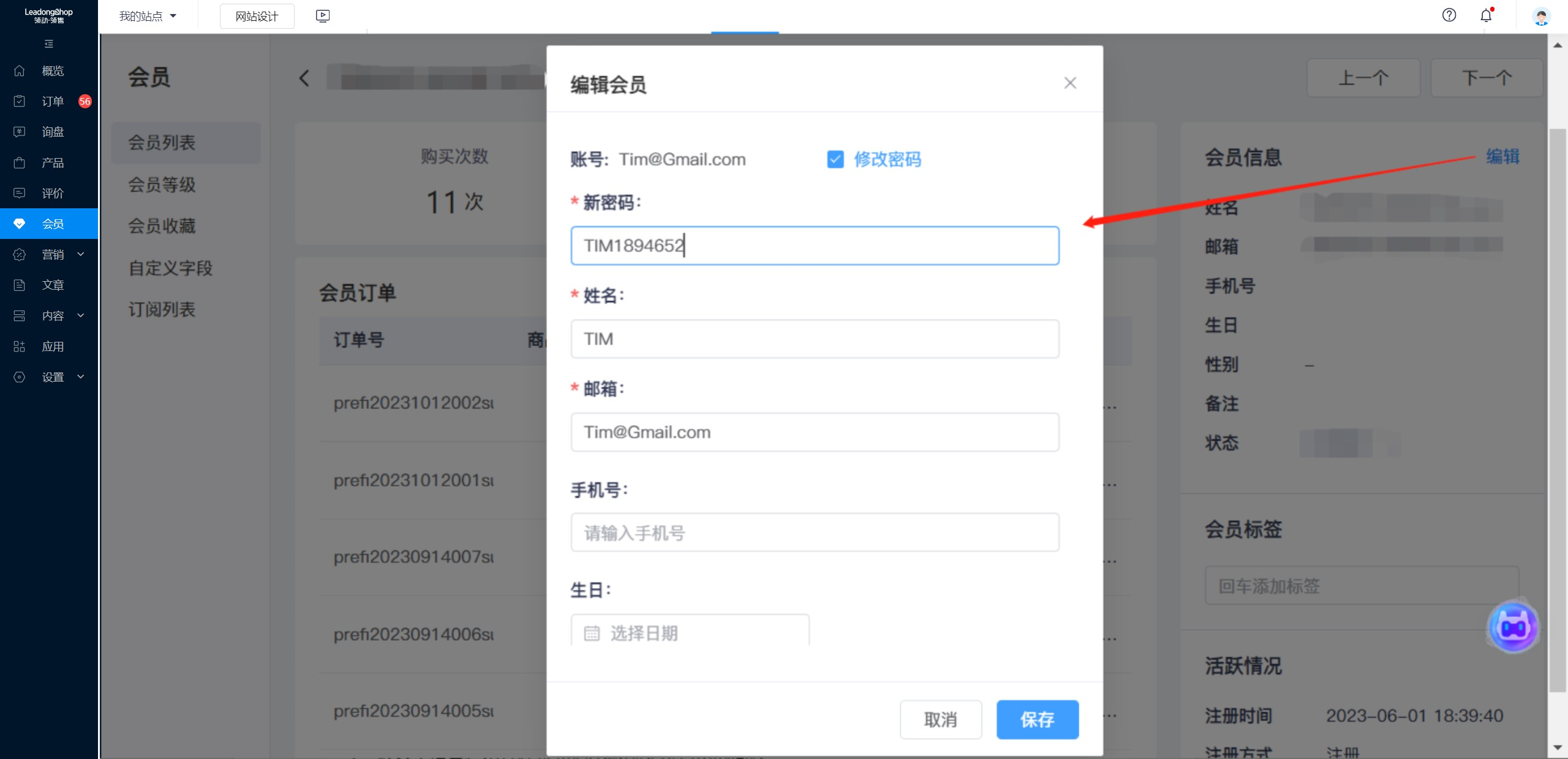Open the 我的站点 dropdown
Viewport: 1568px width, 759px height.
pyautogui.click(x=148, y=17)
